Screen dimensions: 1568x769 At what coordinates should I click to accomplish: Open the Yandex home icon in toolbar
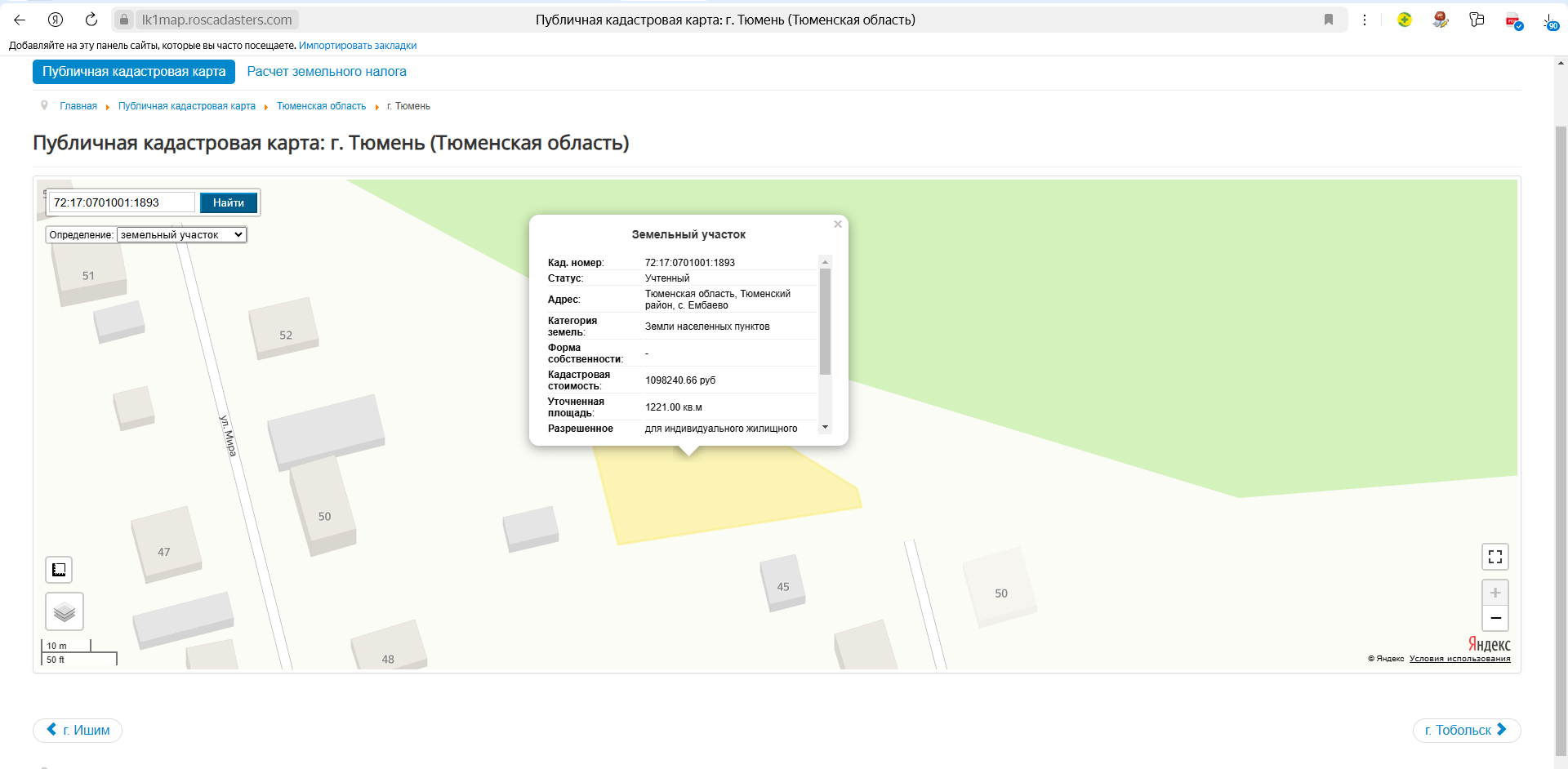coord(56,20)
